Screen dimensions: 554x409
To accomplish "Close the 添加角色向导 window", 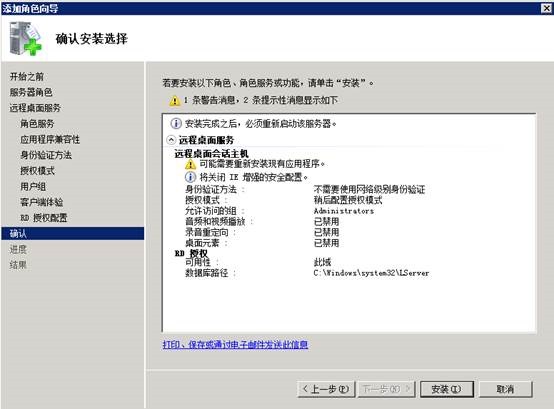I will click(546, 8).
